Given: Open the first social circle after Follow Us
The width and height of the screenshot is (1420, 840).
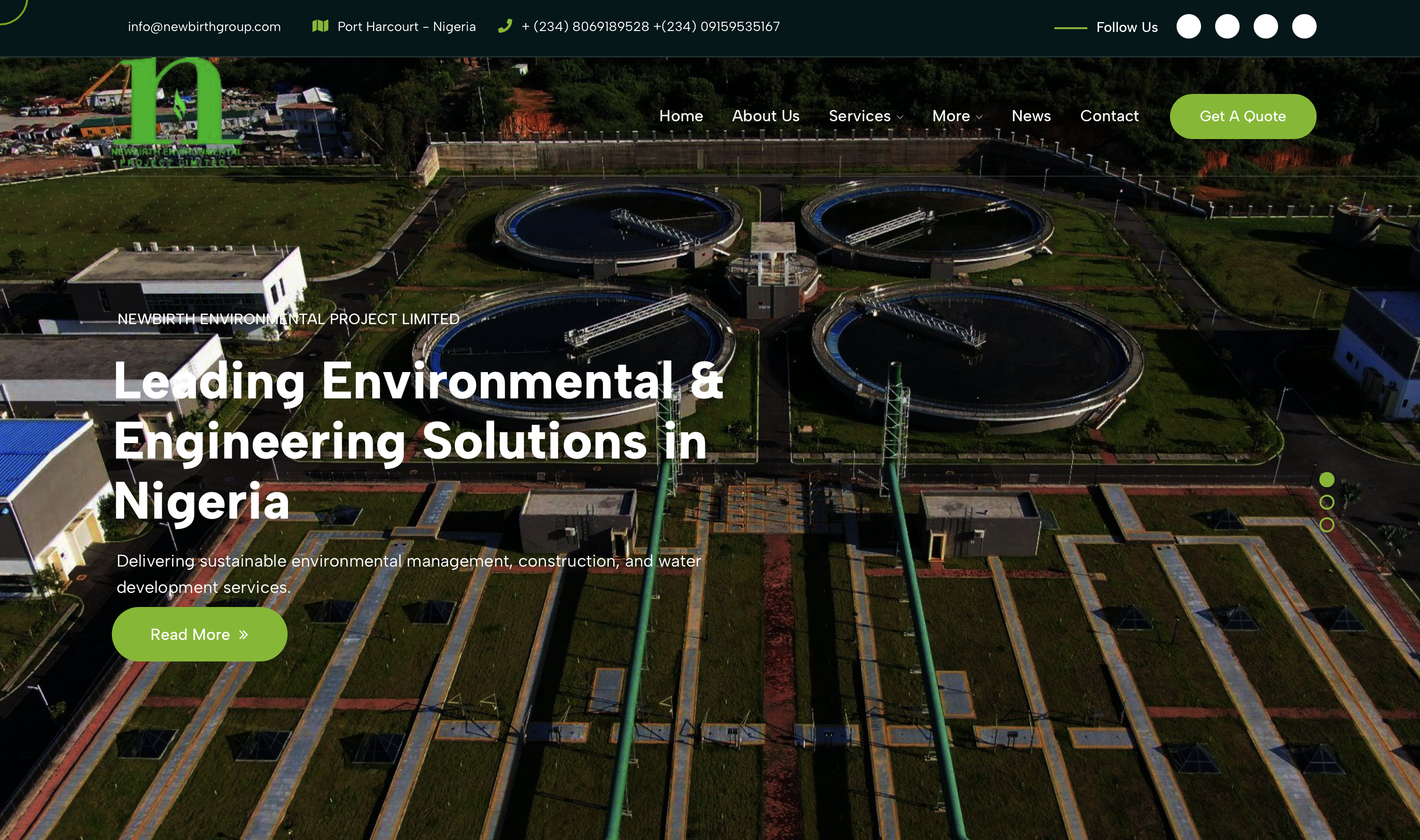Looking at the screenshot, I should click(x=1188, y=27).
